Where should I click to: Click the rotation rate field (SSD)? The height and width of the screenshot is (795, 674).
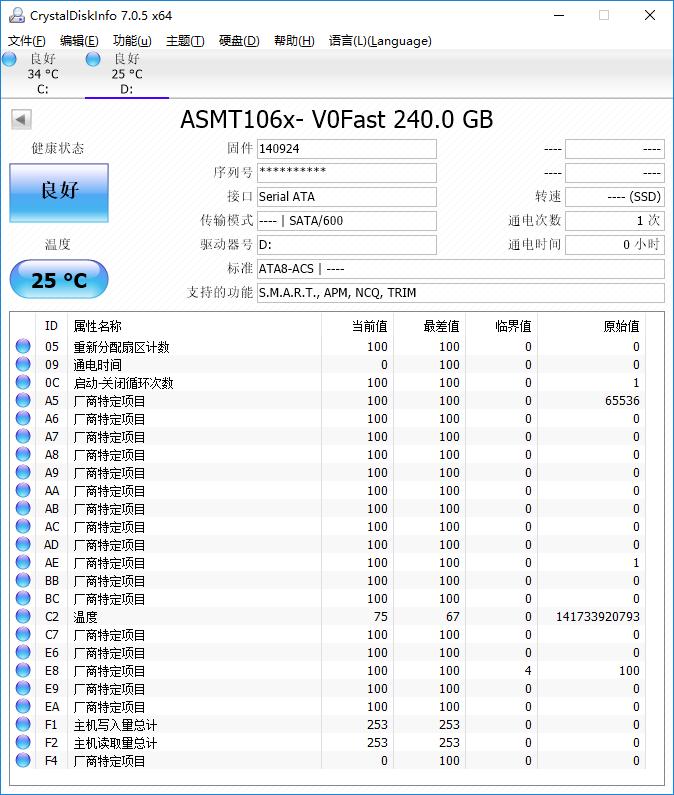coord(615,197)
